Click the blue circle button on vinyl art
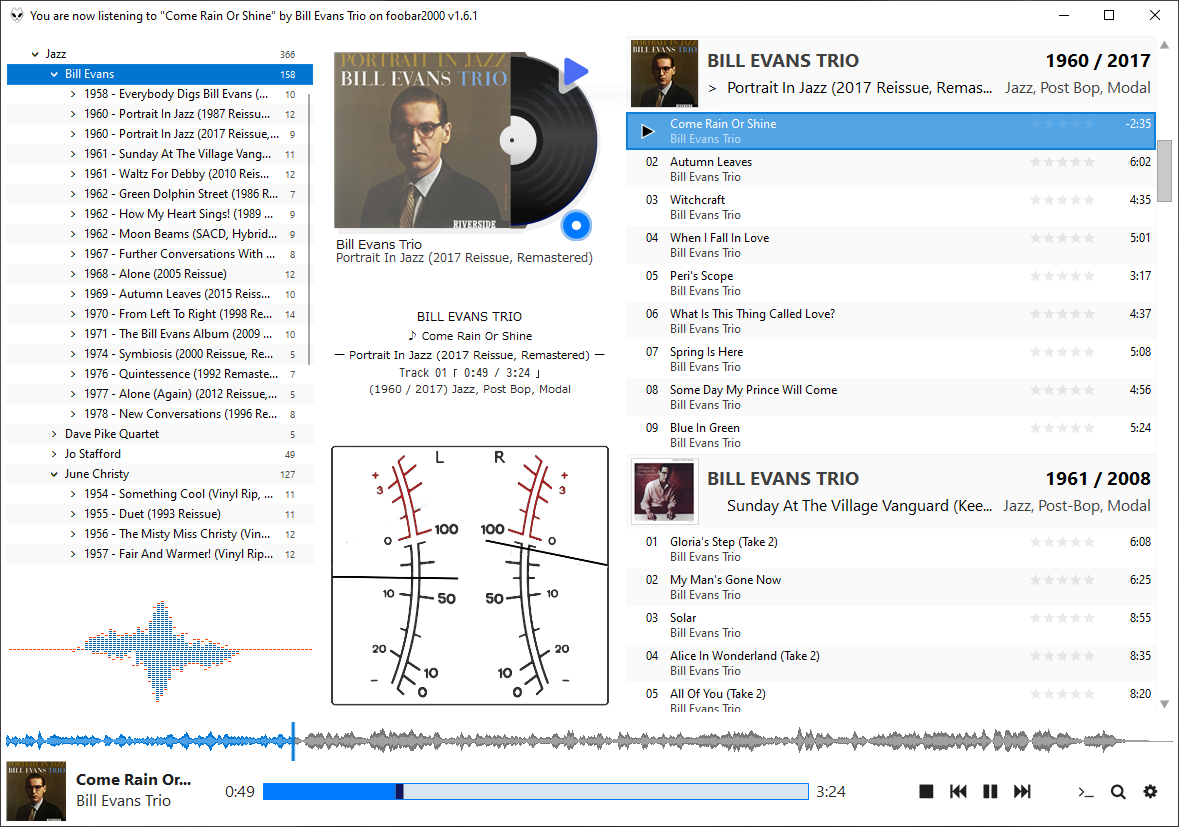 tap(576, 225)
